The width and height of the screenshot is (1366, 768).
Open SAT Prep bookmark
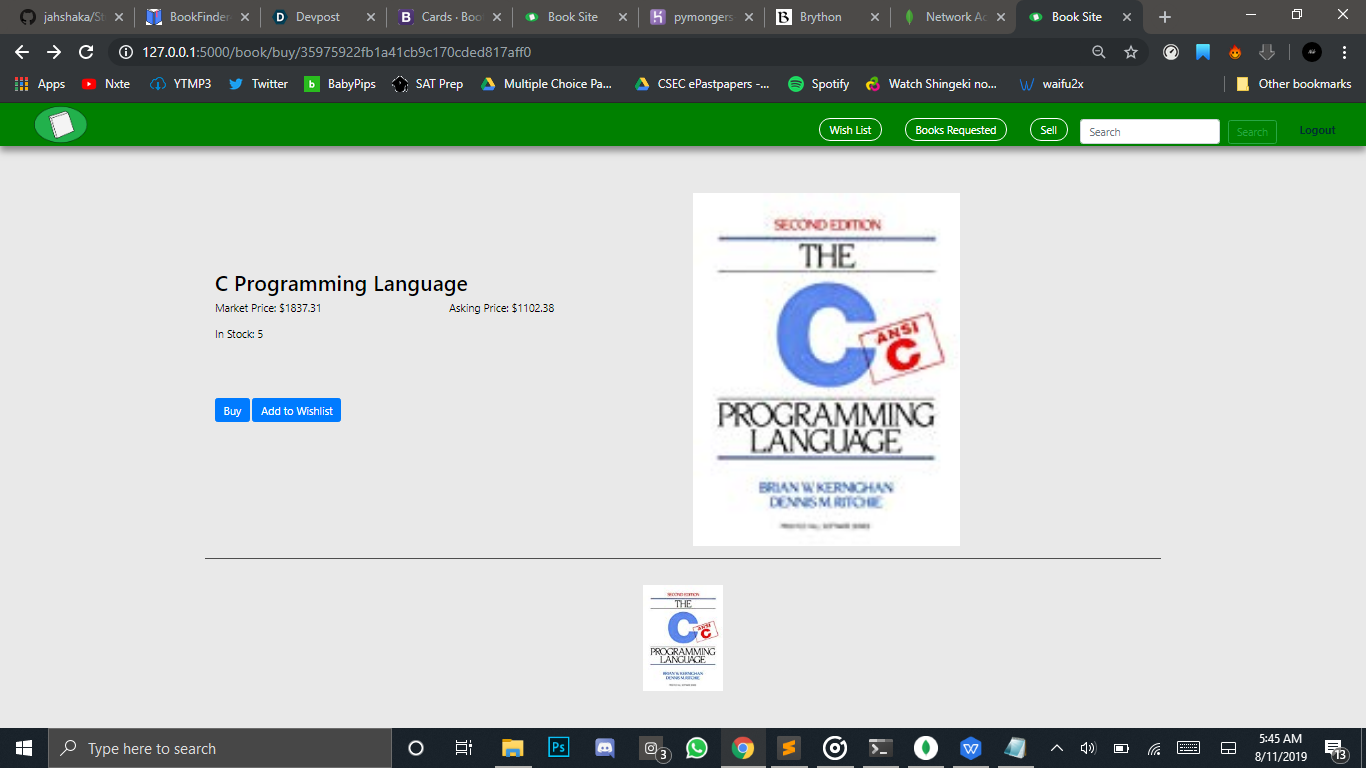428,84
